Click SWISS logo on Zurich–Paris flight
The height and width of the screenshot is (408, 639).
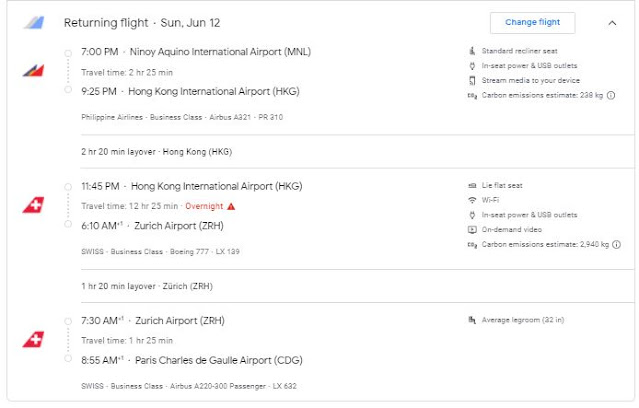click(x=33, y=340)
